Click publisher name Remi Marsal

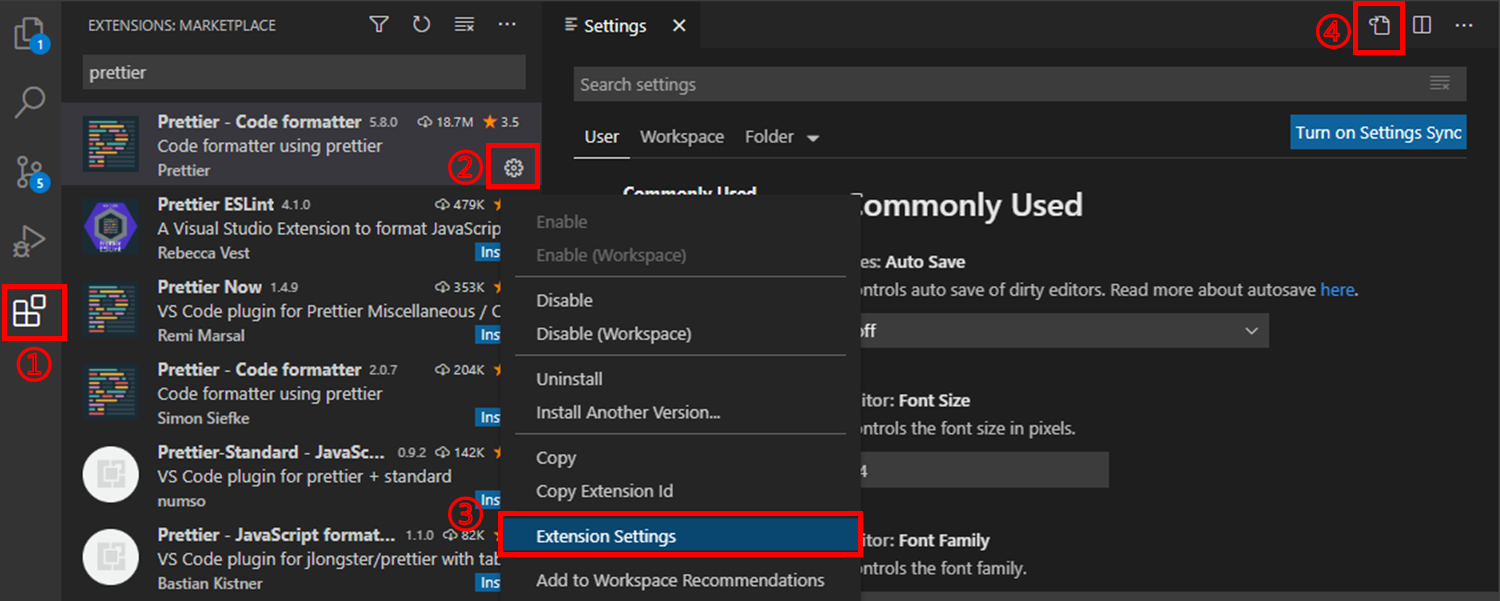pyautogui.click(x=201, y=335)
